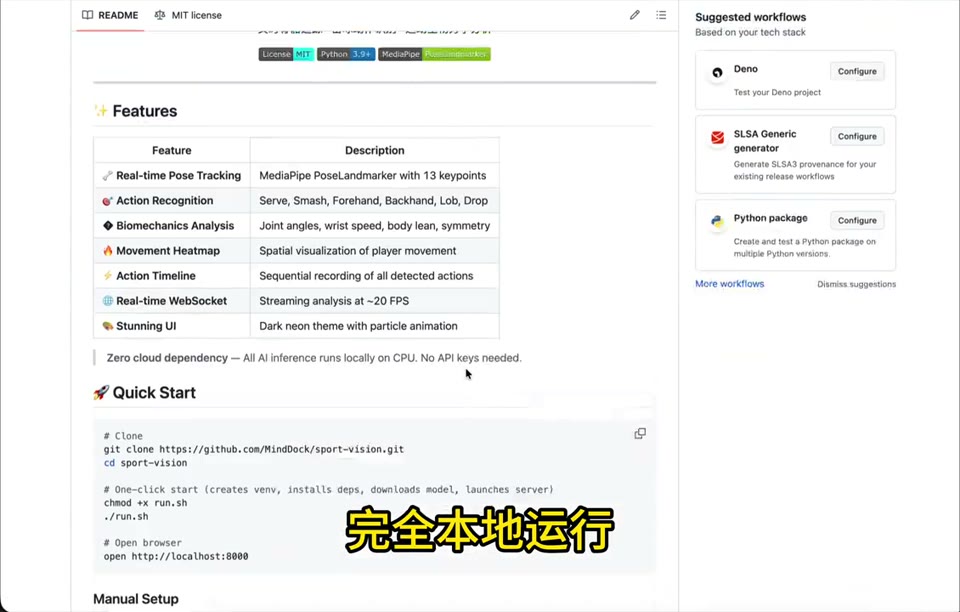Select the Action Timeline cell
Viewport: 960px width, 612px height.
click(171, 276)
